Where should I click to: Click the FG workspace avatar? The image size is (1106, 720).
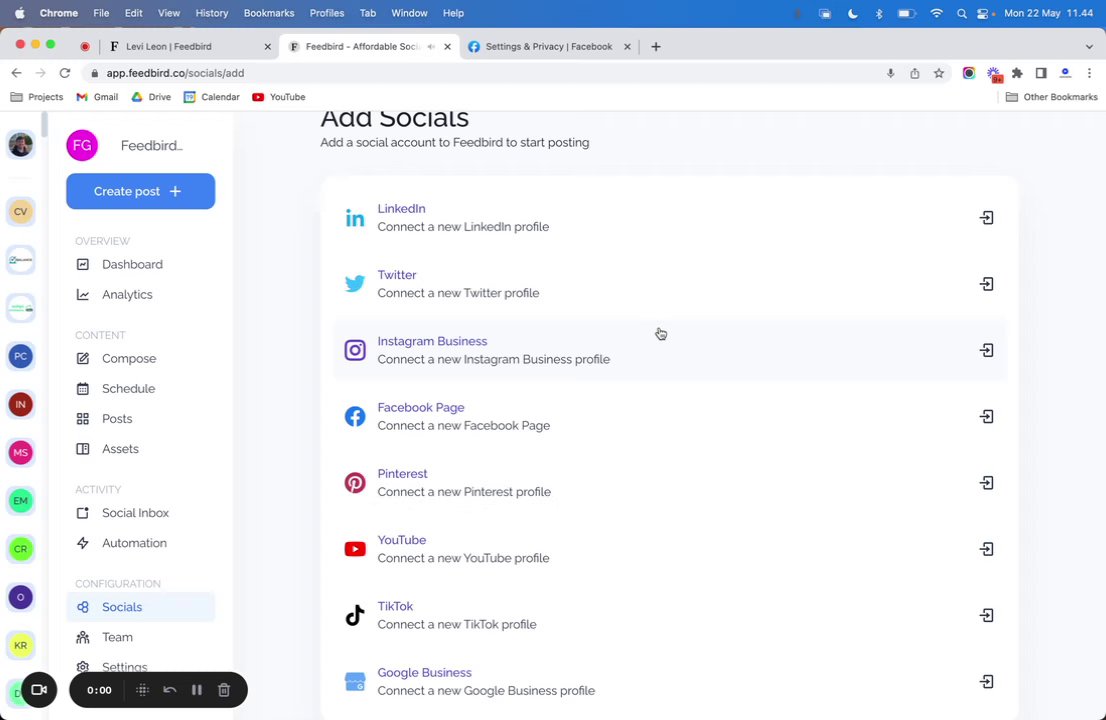click(82, 145)
